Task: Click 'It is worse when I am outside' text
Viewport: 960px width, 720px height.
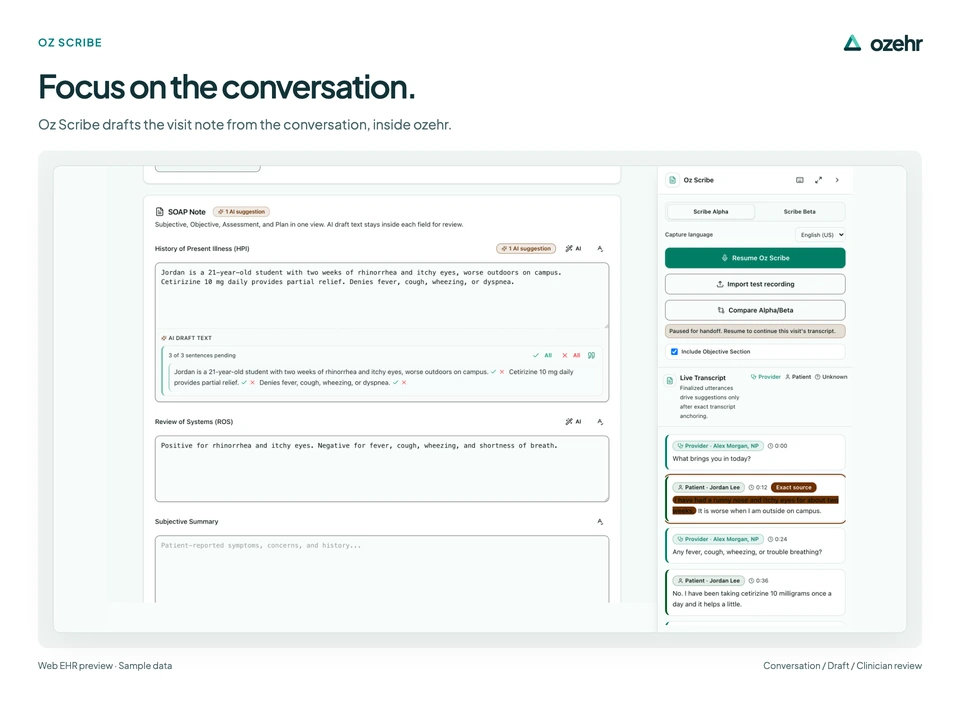Action: pos(759,511)
